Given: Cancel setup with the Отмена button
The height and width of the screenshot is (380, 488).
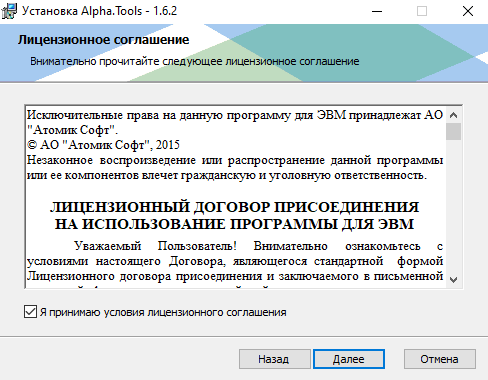Looking at the screenshot, I should pyautogui.click(x=440, y=359).
